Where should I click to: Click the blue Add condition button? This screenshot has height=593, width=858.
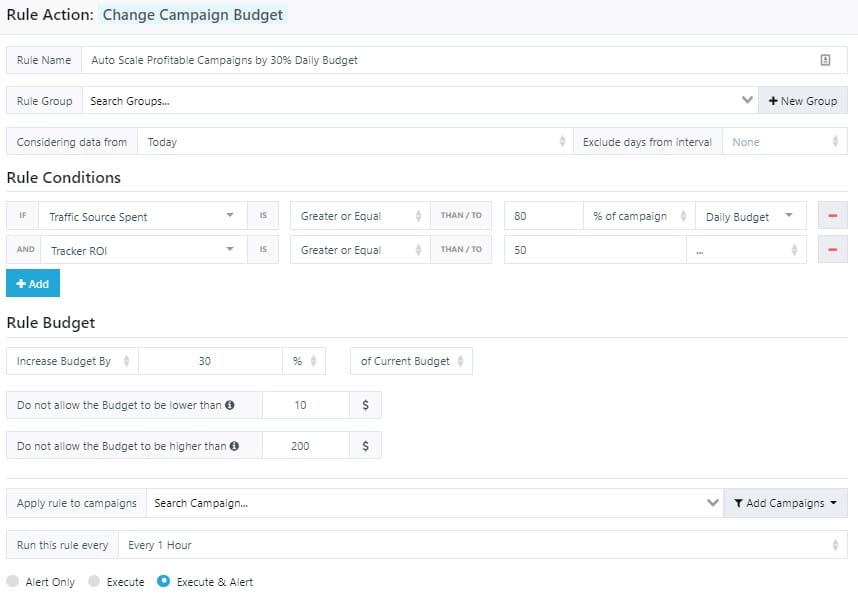tap(33, 283)
